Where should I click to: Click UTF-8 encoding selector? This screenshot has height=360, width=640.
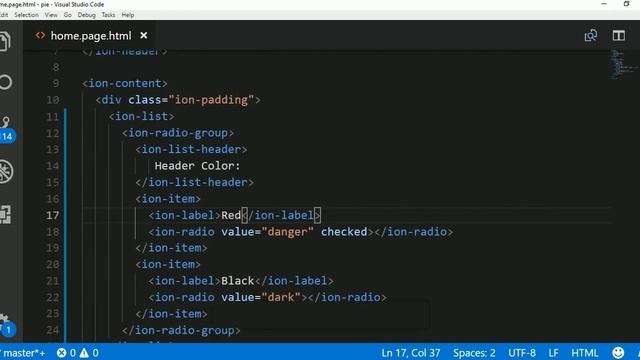pos(522,353)
